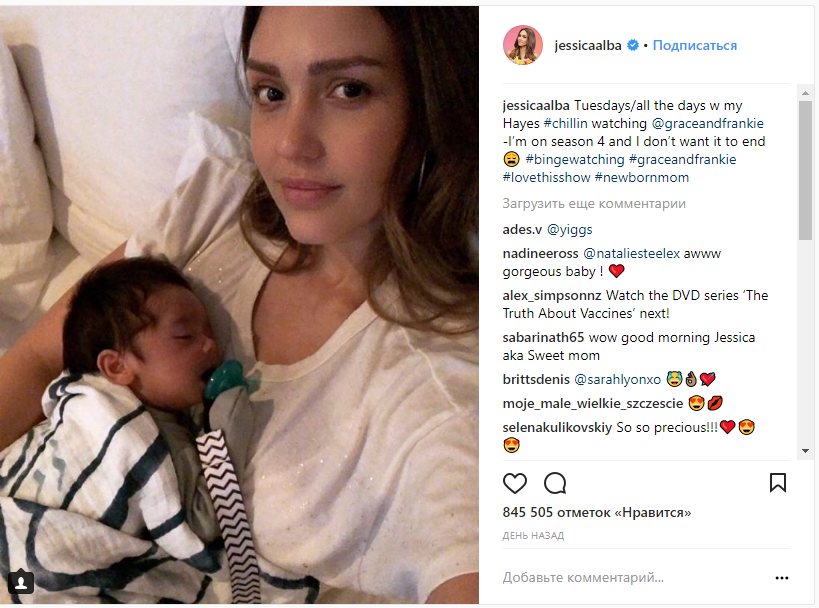This screenshot has width=819, height=608.
Task: Like the post with heart icon
Action: pos(514,483)
